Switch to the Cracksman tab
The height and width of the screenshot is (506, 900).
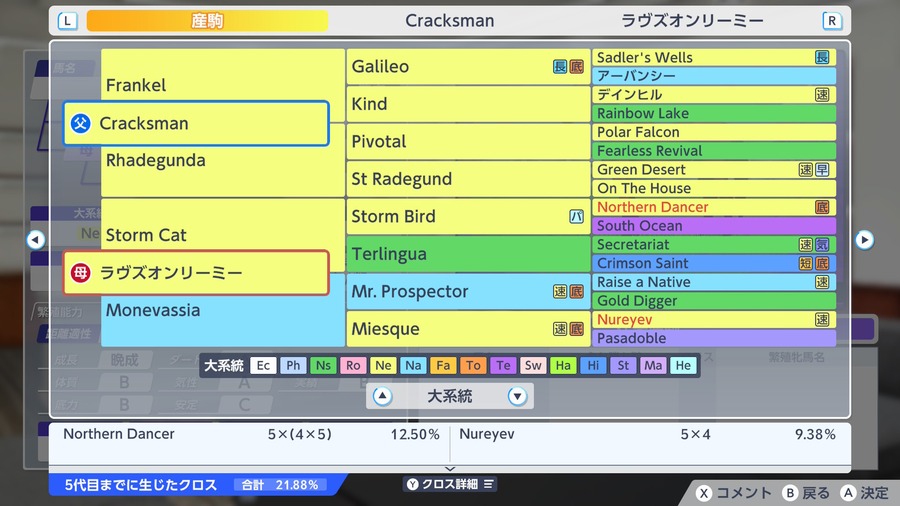(x=449, y=21)
